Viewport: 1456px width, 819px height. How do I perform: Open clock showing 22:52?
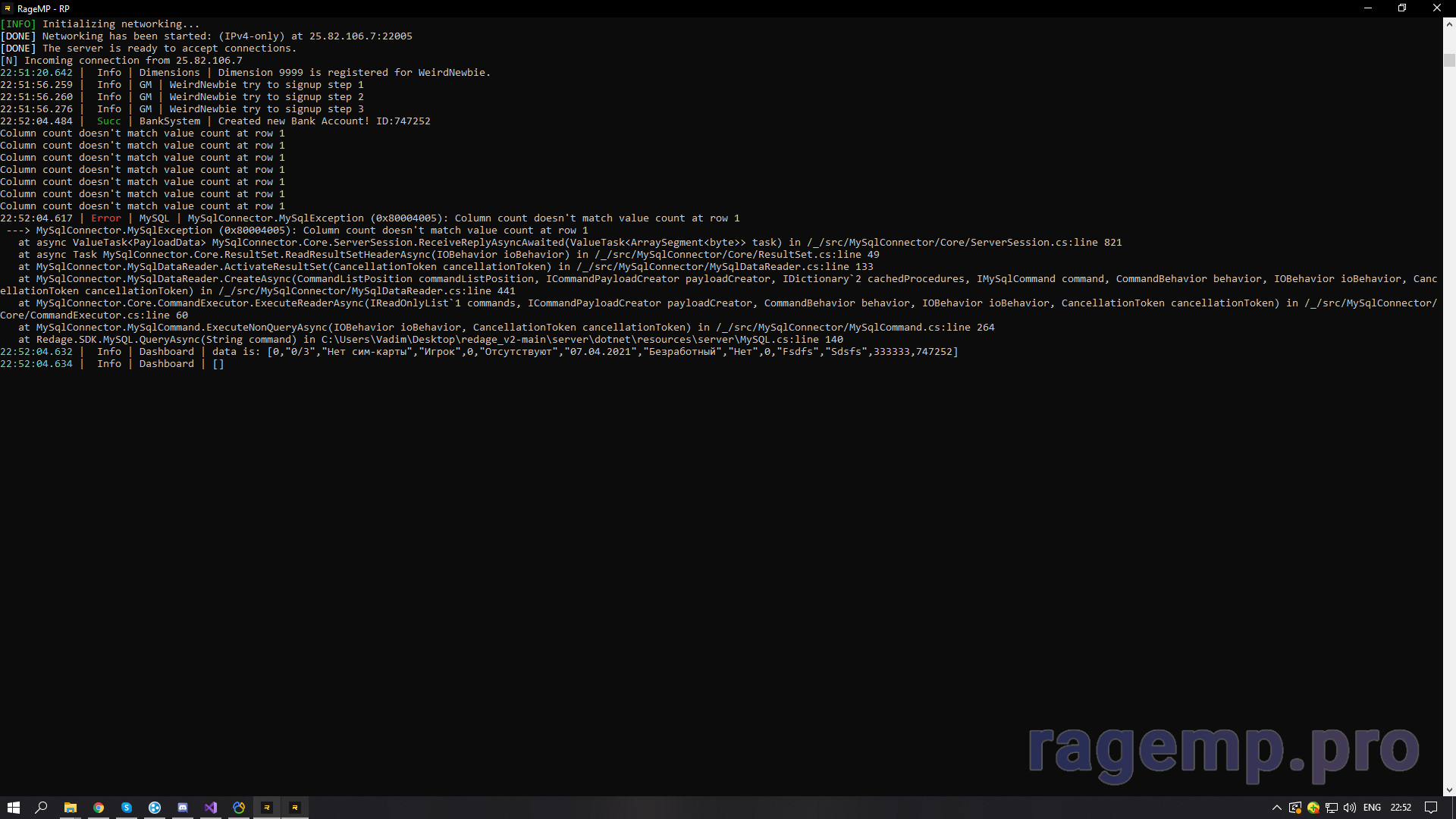point(1401,808)
